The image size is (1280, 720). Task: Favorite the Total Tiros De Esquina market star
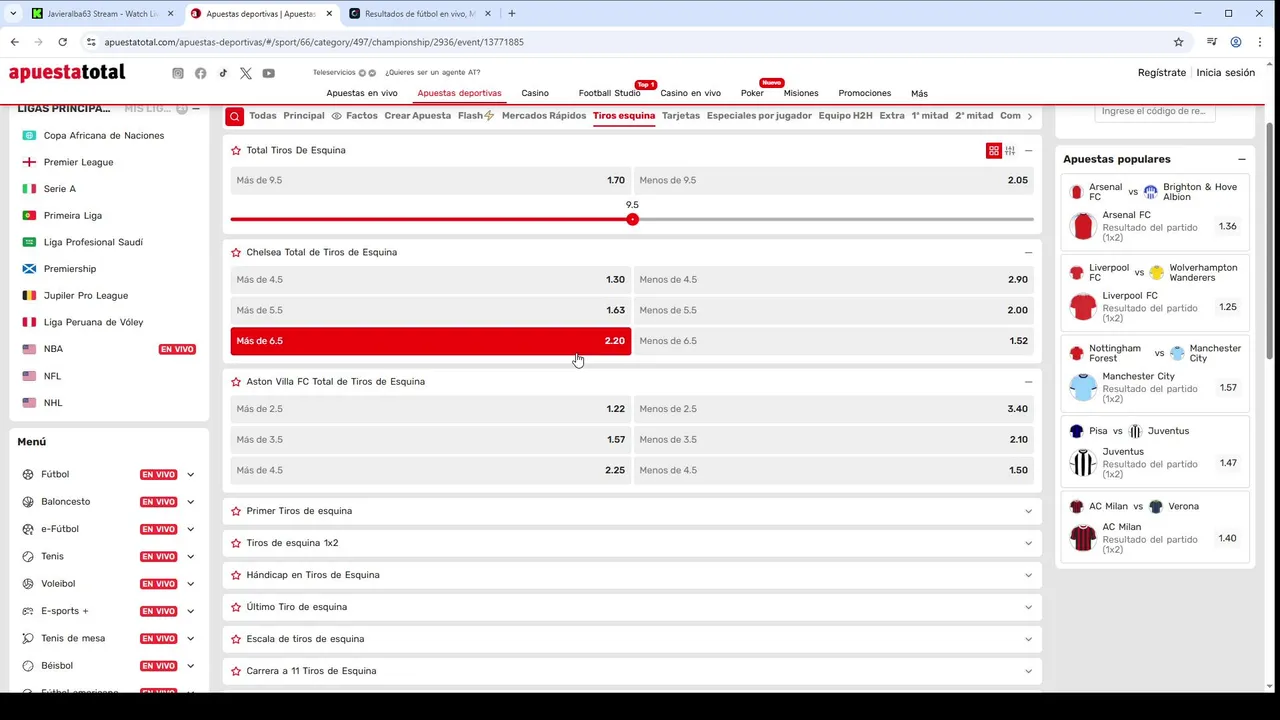236,150
